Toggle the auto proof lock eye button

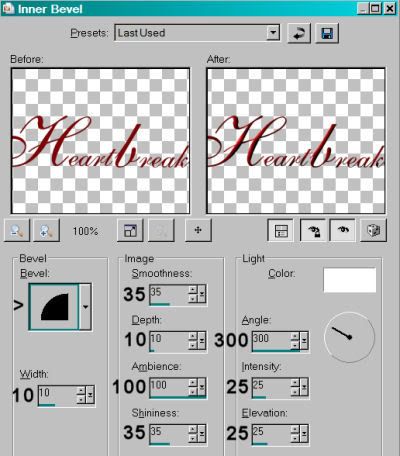(313, 230)
